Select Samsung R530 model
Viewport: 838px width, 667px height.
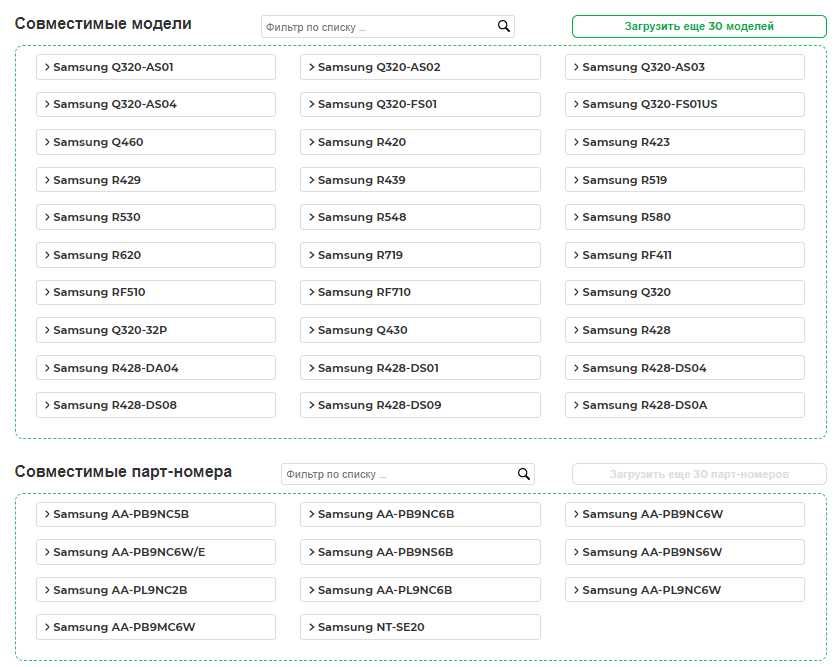(156, 217)
